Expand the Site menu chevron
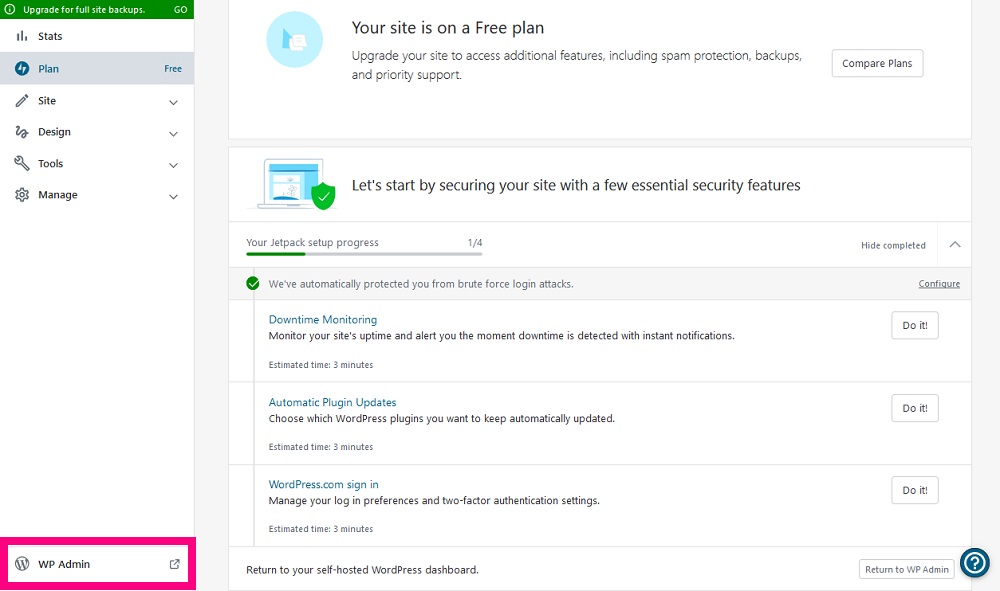This screenshot has height=591, width=1000. pyautogui.click(x=173, y=102)
